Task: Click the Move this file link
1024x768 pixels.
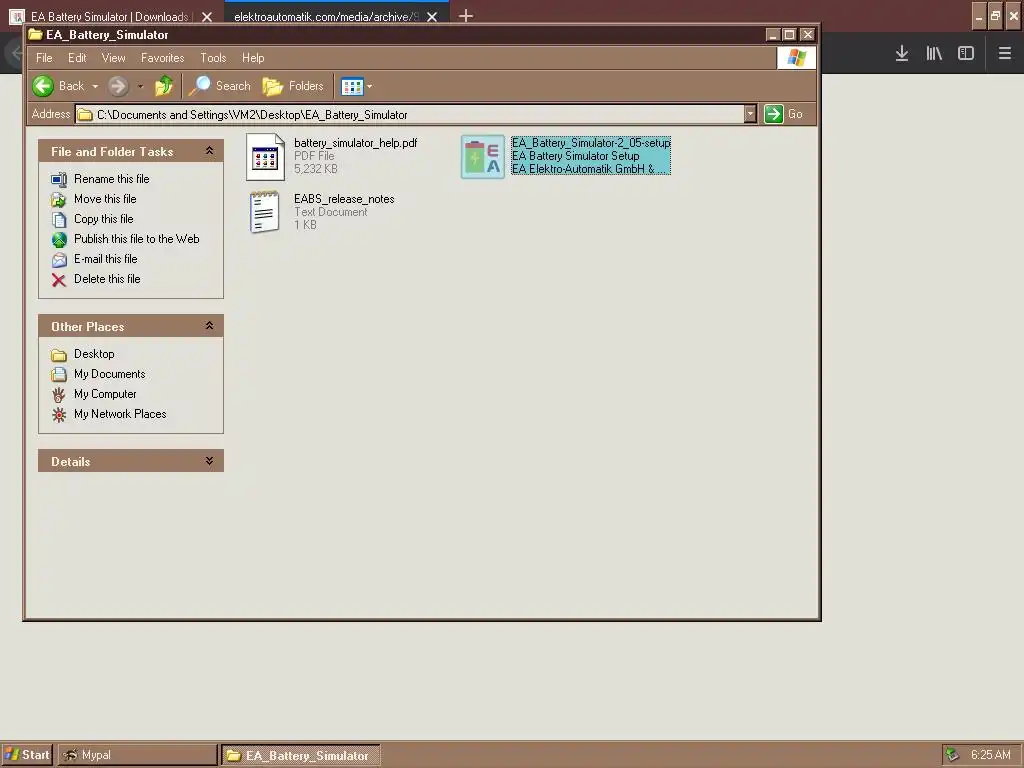Action: (x=105, y=199)
